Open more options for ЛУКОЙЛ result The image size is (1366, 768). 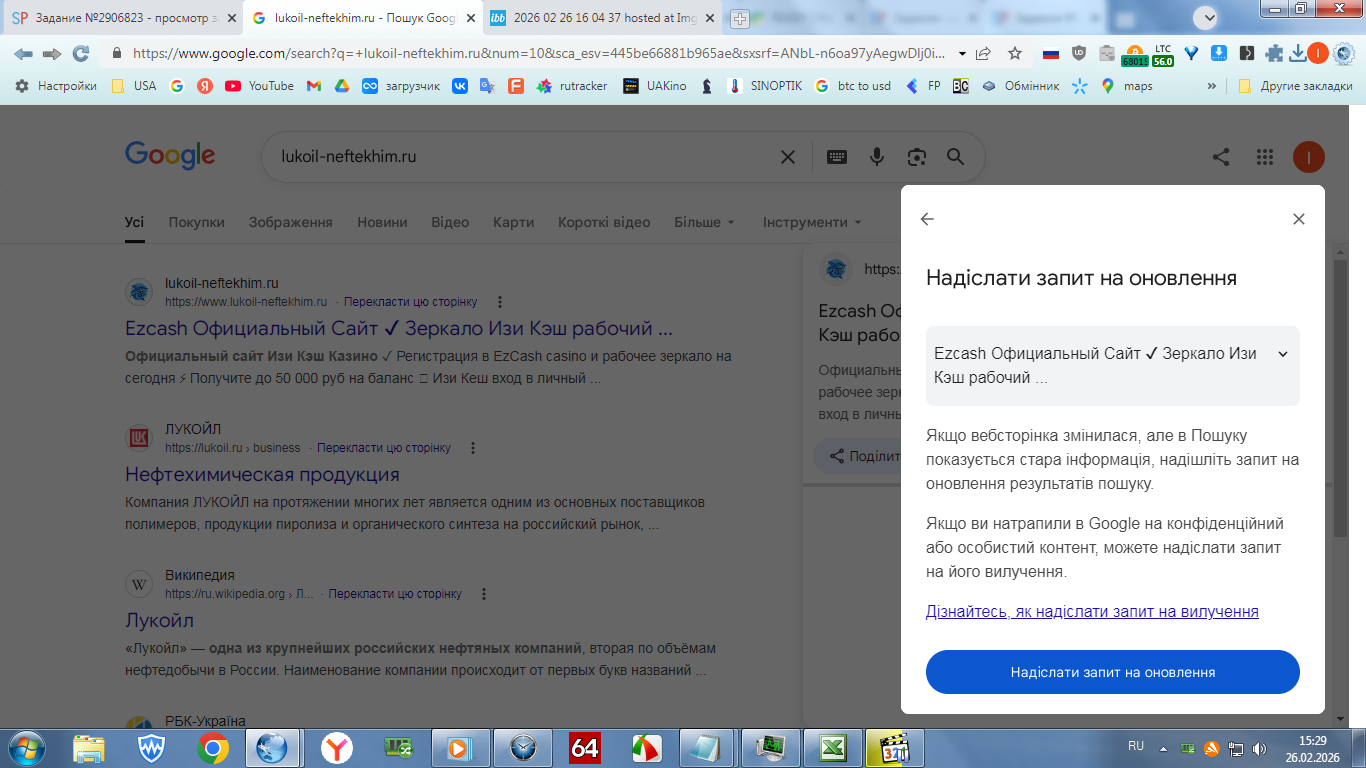pyautogui.click(x=473, y=448)
